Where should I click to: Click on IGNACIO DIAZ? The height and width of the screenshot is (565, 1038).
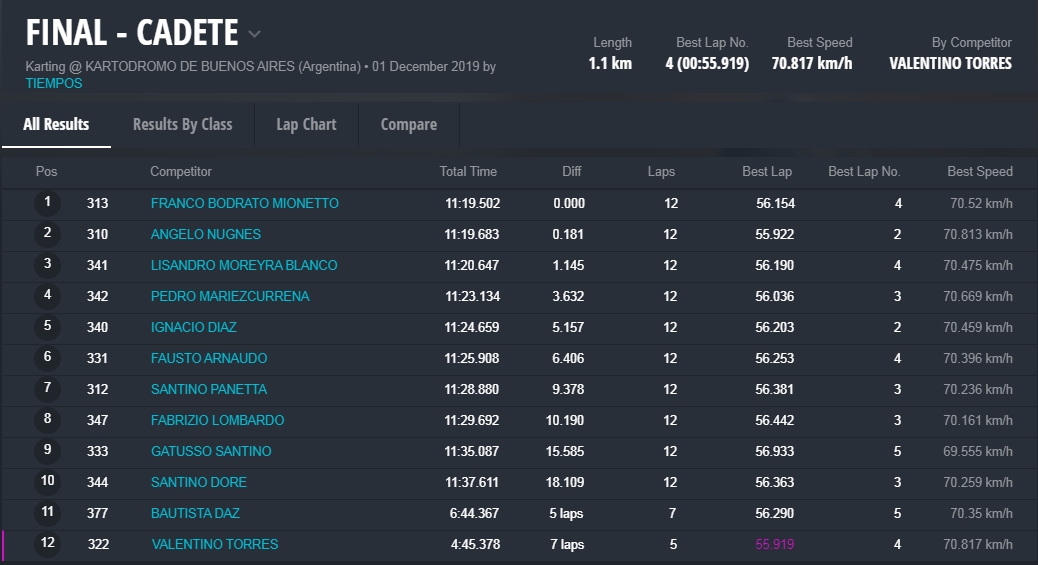pyautogui.click(x=192, y=328)
